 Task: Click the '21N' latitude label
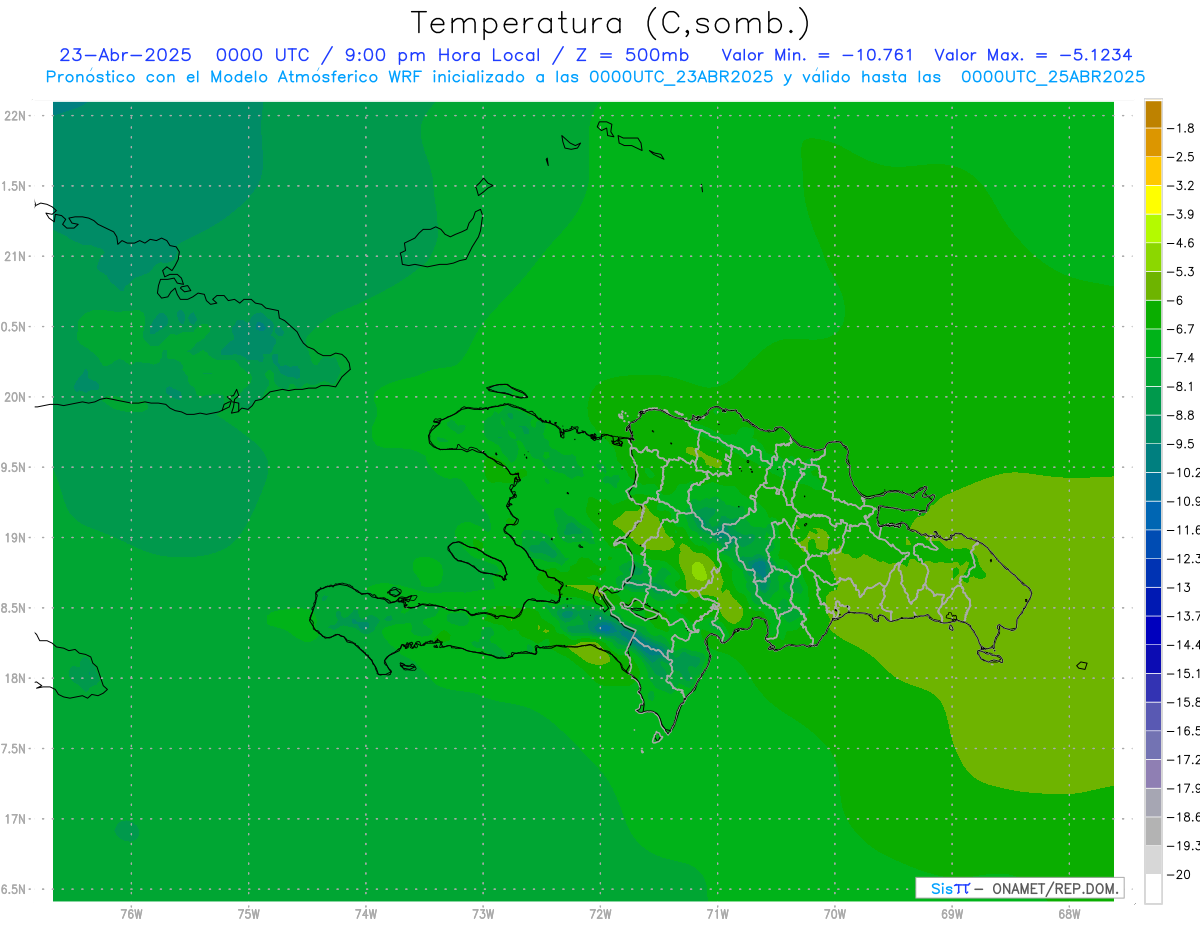[15, 256]
